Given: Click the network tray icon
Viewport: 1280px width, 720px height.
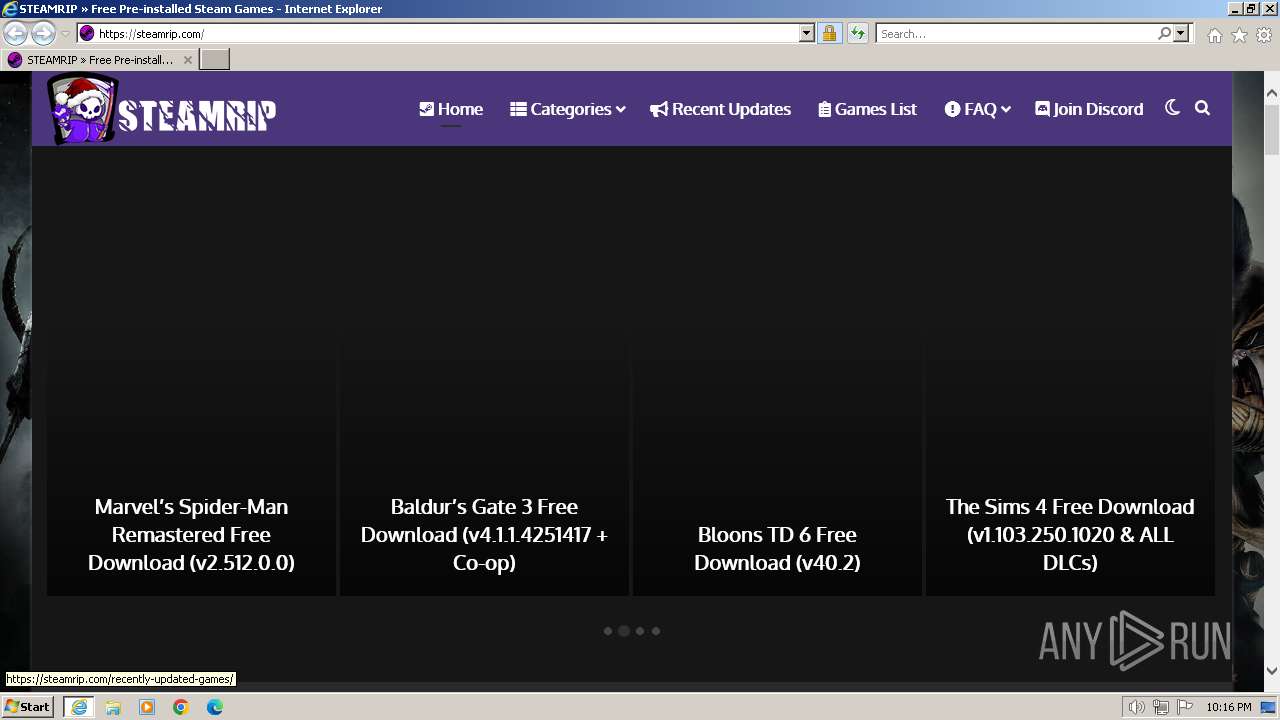Looking at the screenshot, I should (x=1161, y=707).
